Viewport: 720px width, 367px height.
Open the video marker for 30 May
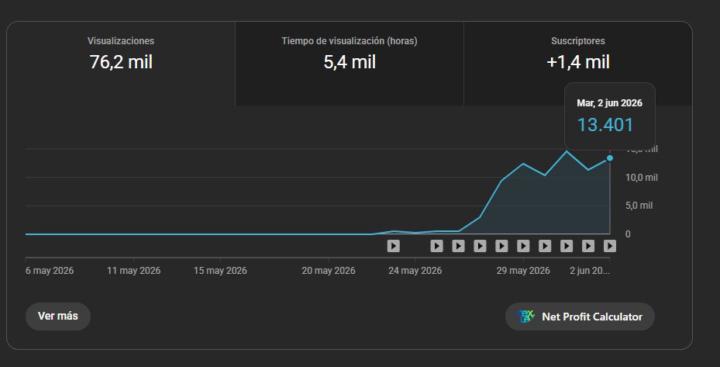545,246
